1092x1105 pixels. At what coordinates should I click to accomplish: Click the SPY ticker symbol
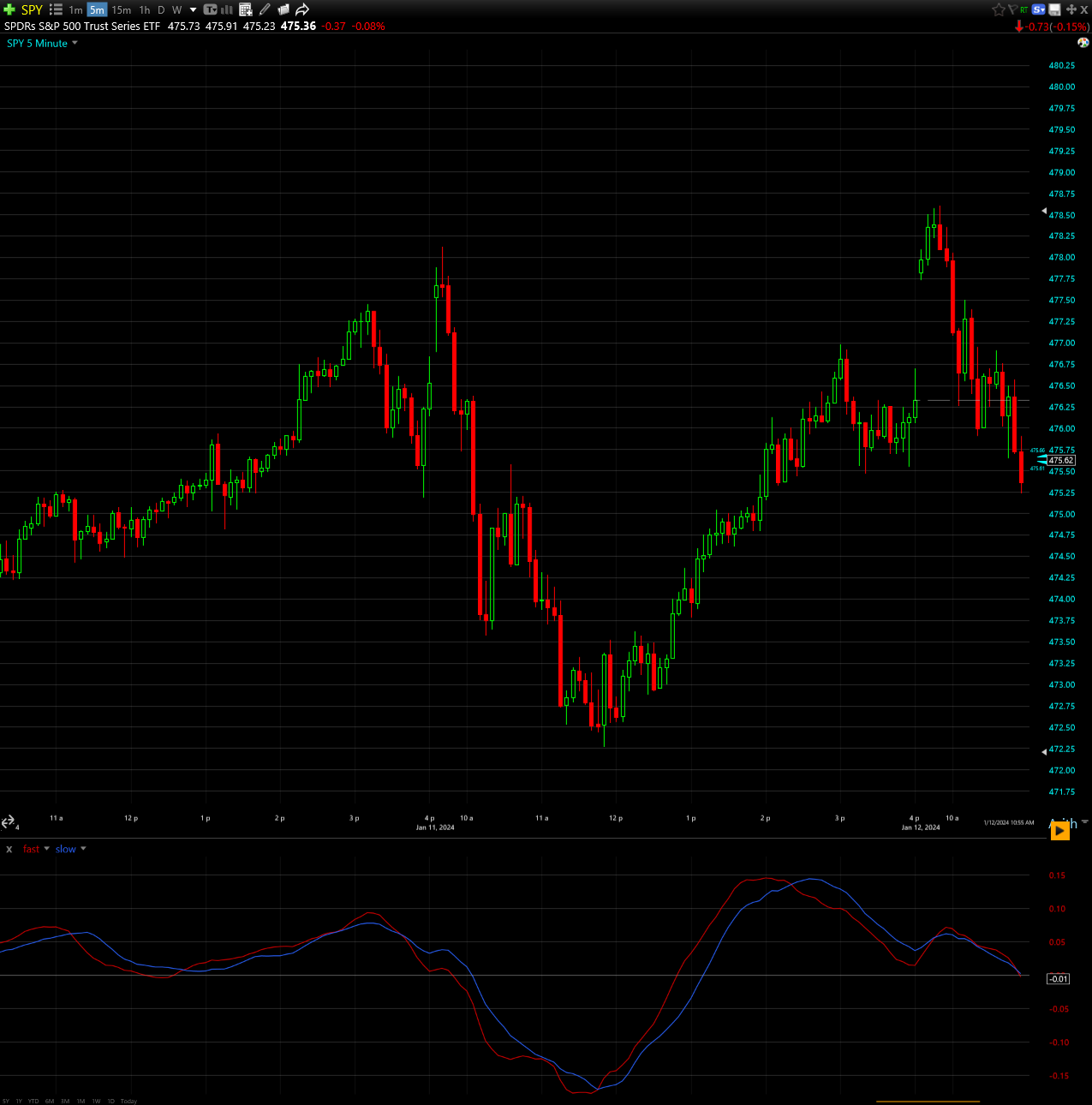(32, 9)
